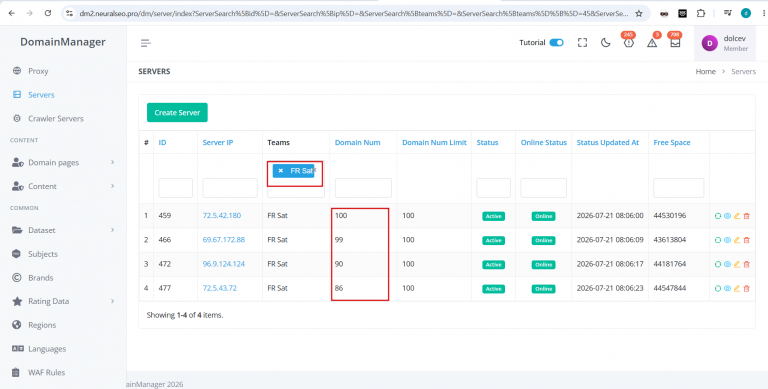Image resolution: width=768 pixels, height=389 pixels.
Task: Expand the Dataset sidebar menu
Action: point(63,230)
